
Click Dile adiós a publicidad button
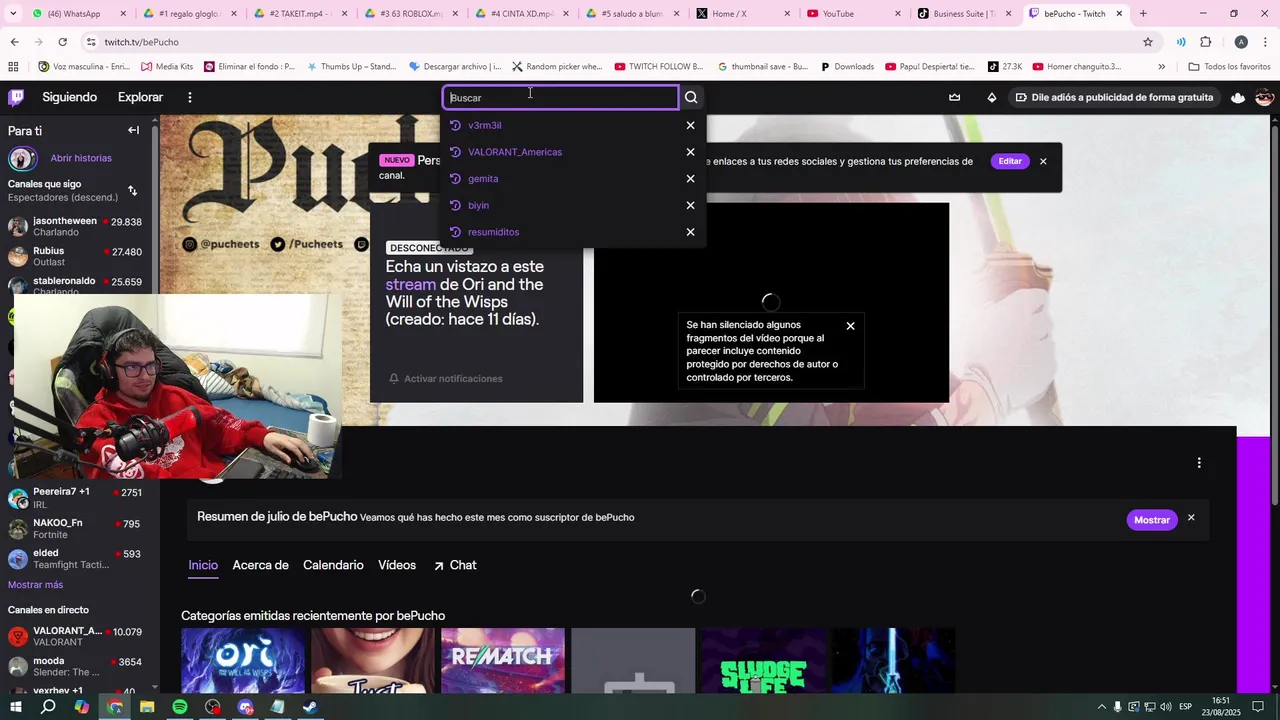coord(1115,97)
